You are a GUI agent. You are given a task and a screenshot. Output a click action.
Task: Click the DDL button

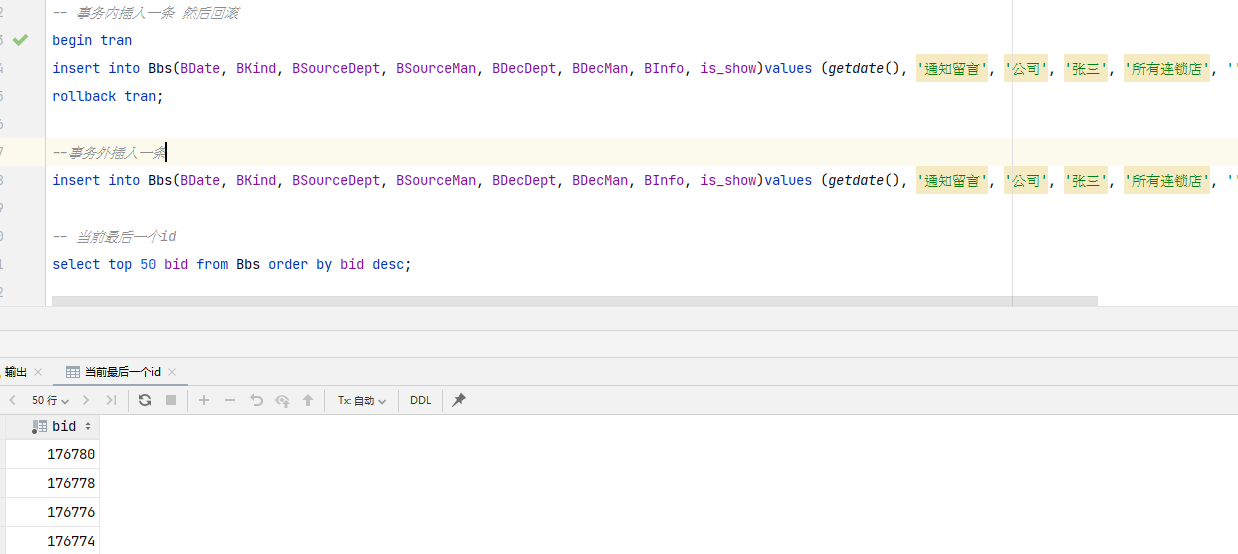coord(421,400)
